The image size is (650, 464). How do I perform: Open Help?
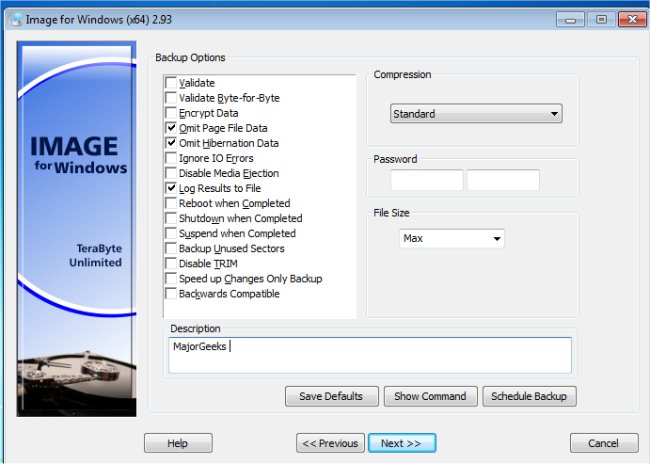pos(178,443)
